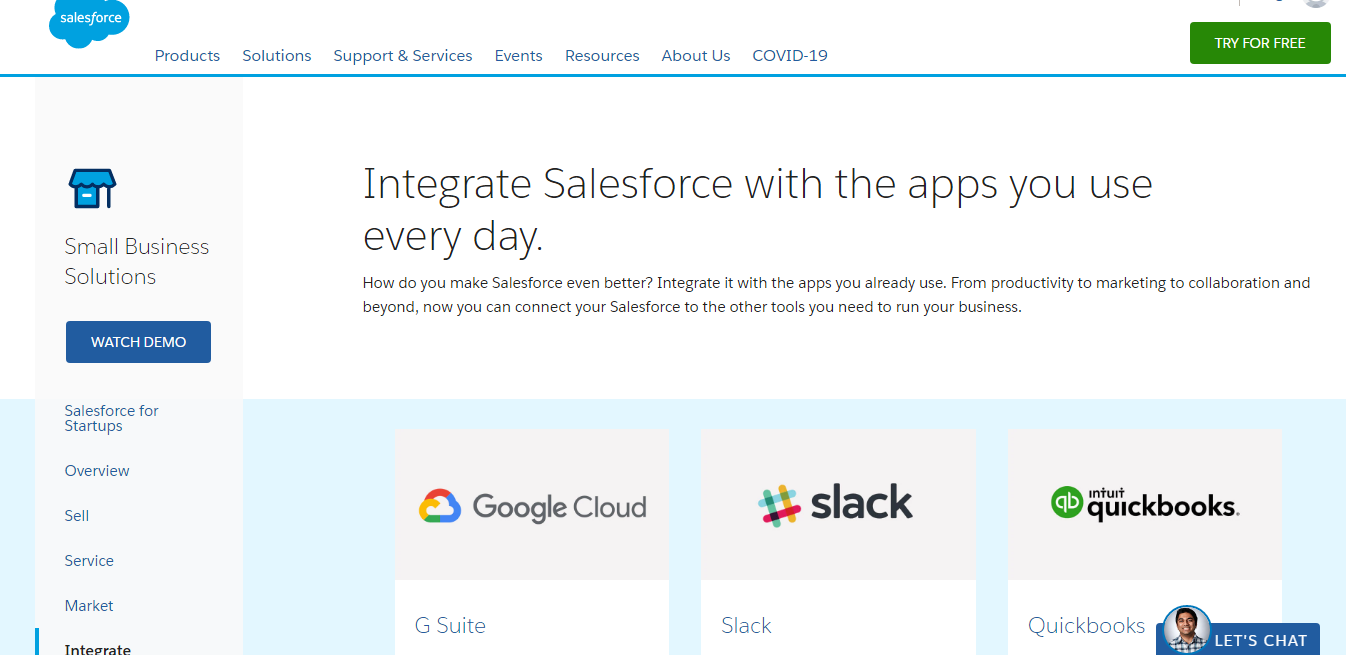Click the 'How do you make Salesforce' paragraph
The height and width of the screenshot is (655, 1346).
[836, 295]
